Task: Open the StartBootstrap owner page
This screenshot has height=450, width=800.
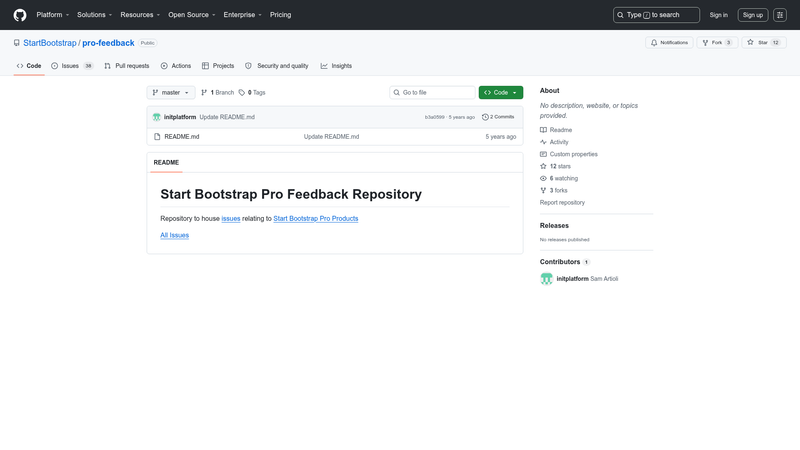Action: [49, 43]
